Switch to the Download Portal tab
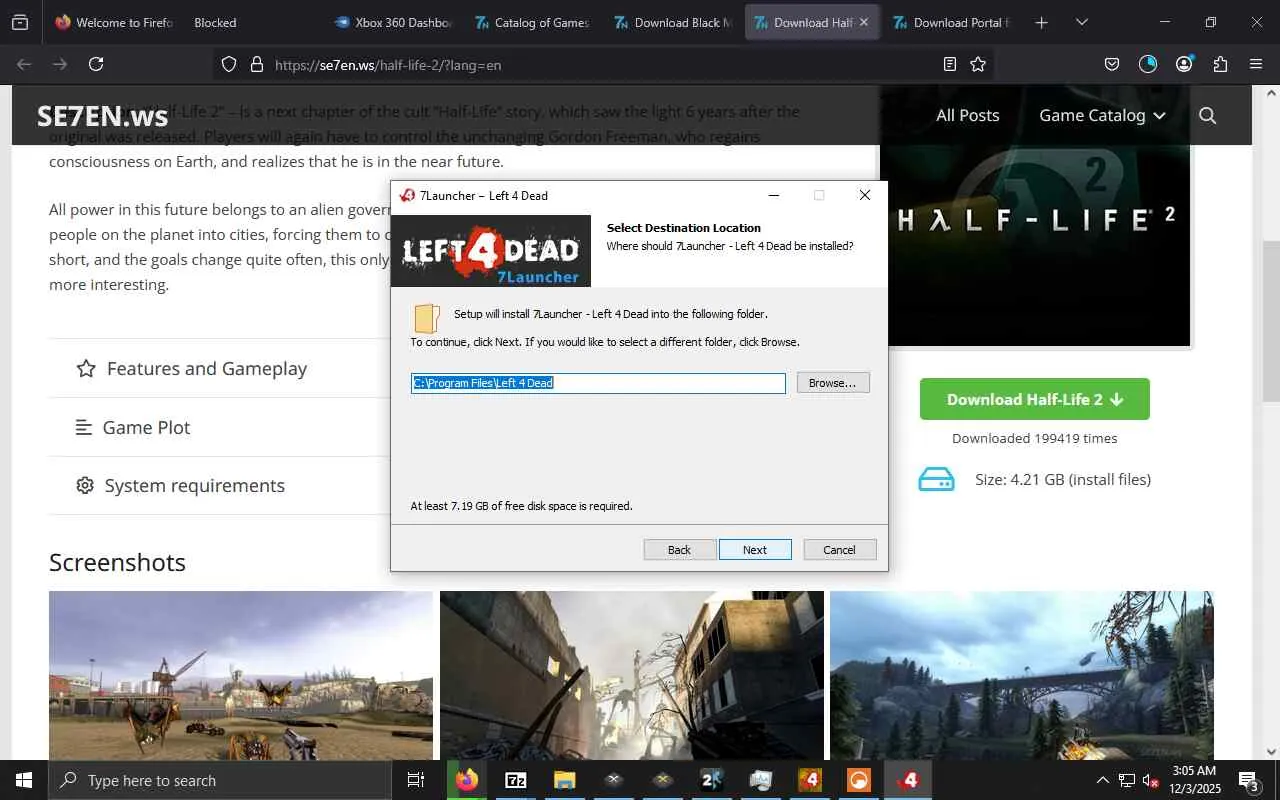 click(x=951, y=22)
